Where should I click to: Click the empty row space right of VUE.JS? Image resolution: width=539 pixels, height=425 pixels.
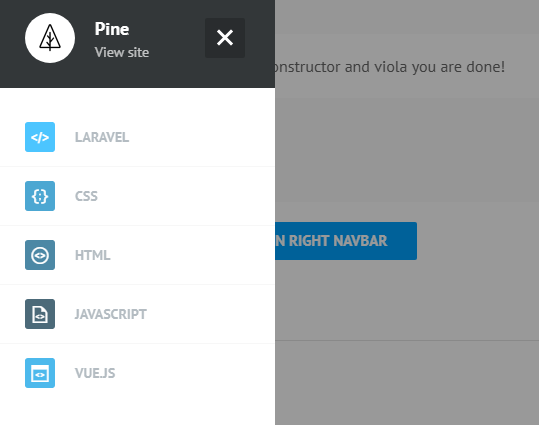pyautogui.click(x=194, y=373)
